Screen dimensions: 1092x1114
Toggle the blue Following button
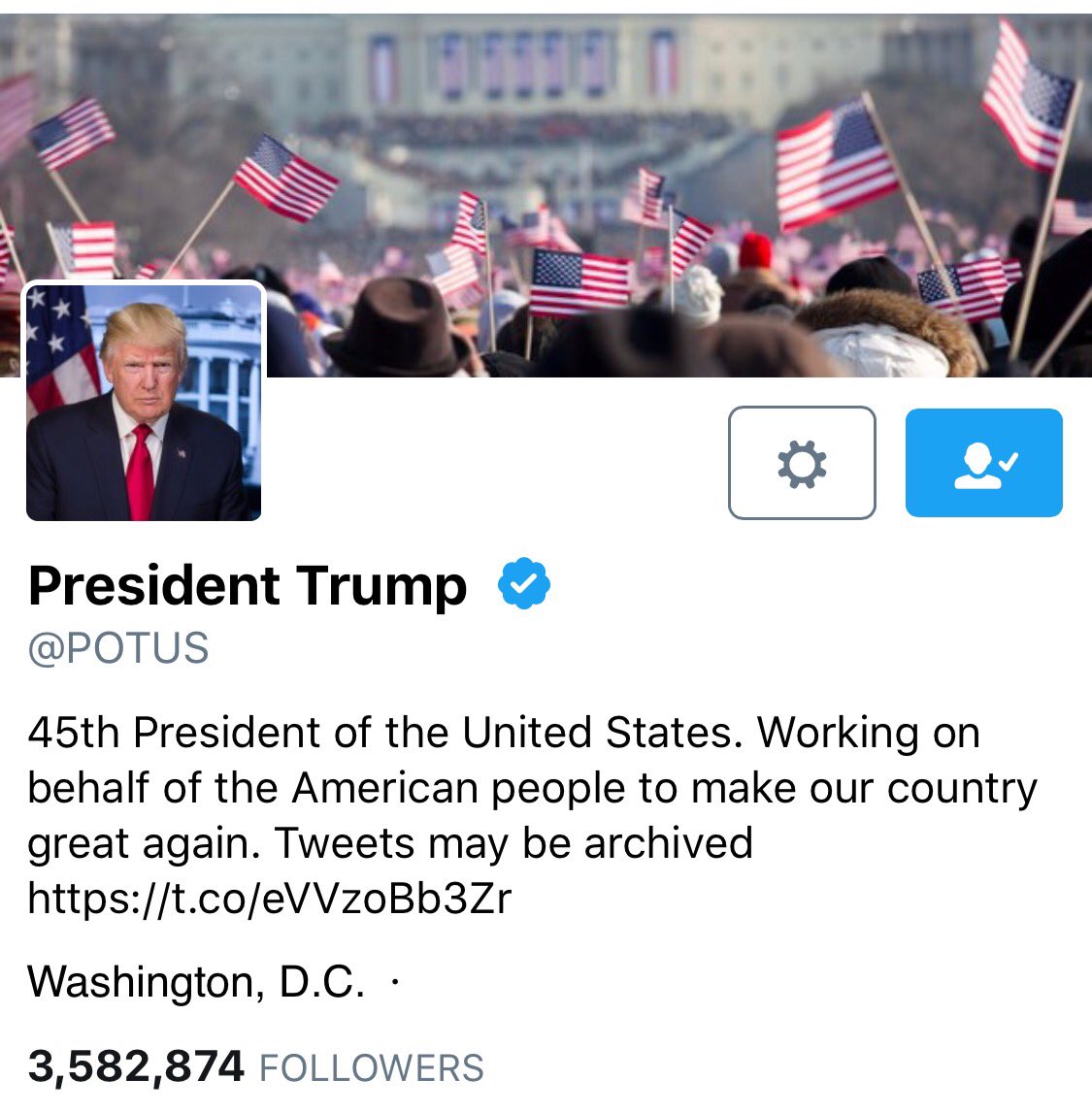click(x=983, y=463)
